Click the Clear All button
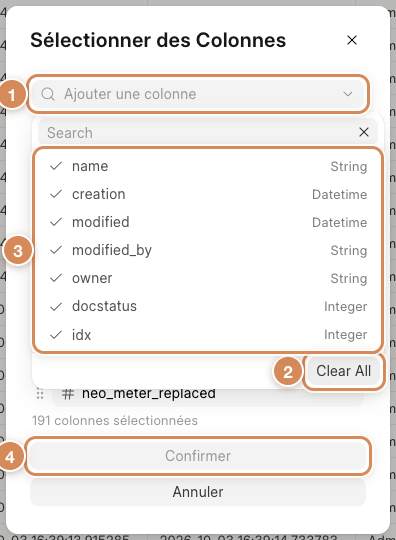 point(343,371)
